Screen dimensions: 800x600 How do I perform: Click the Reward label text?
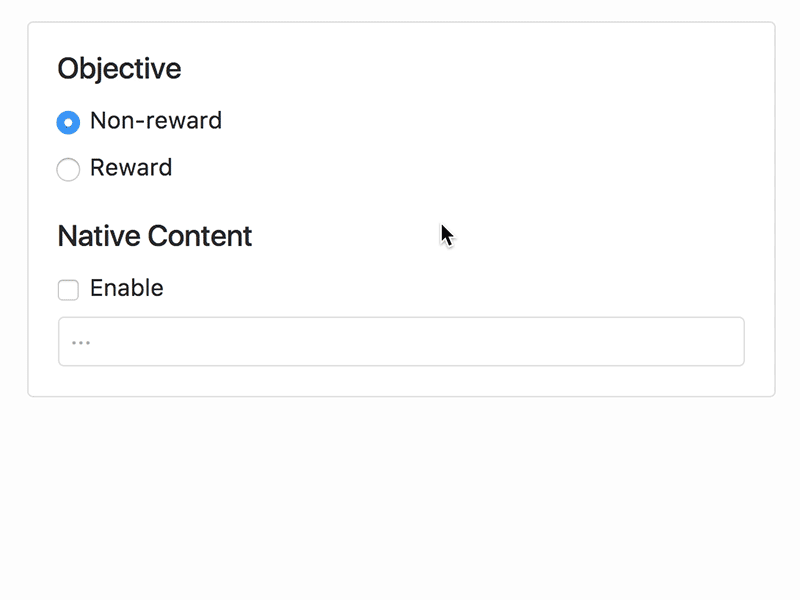tap(131, 169)
